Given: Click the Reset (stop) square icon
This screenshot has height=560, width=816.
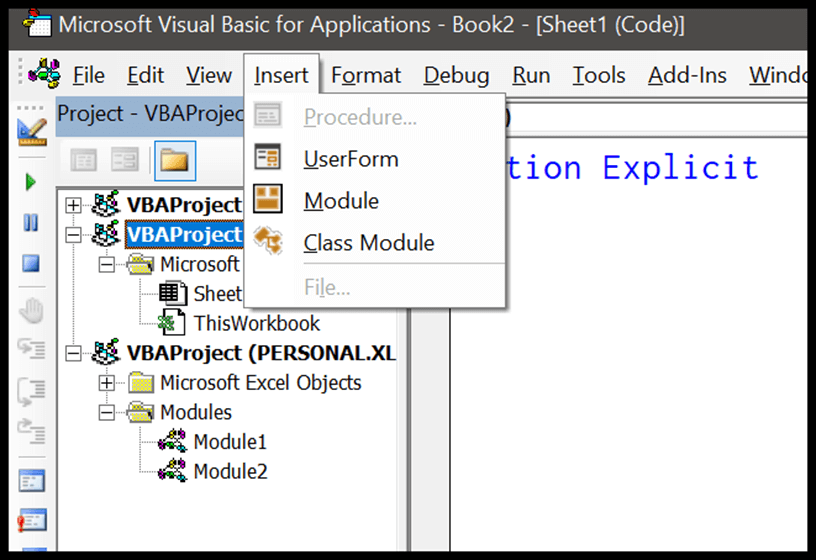Looking at the screenshot, I should point(31,264).
